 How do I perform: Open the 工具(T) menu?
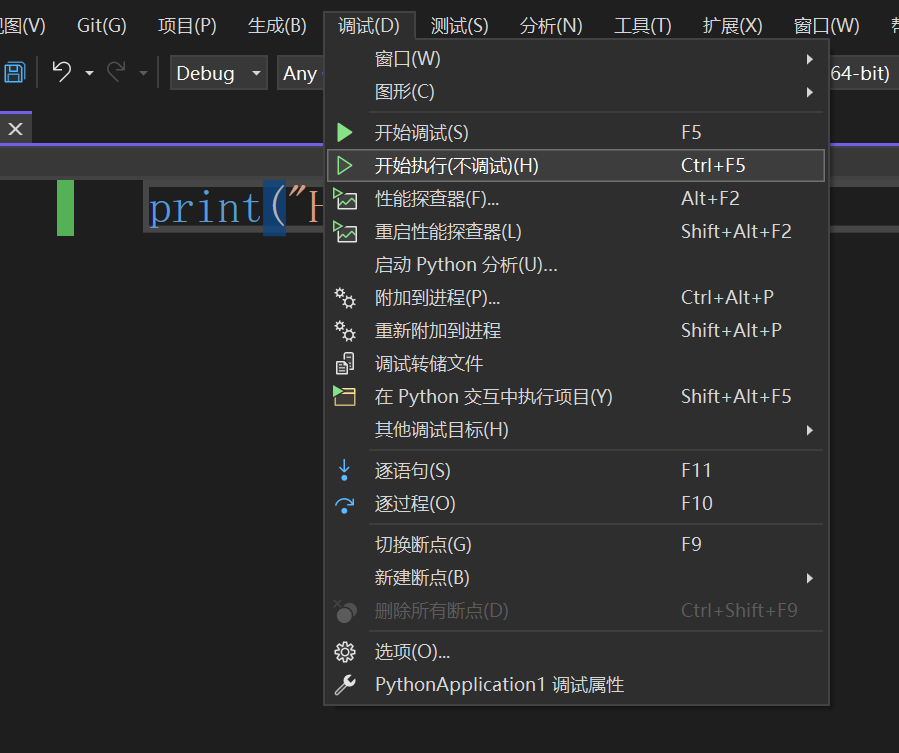pyautogui.click(x=643, y=26)
